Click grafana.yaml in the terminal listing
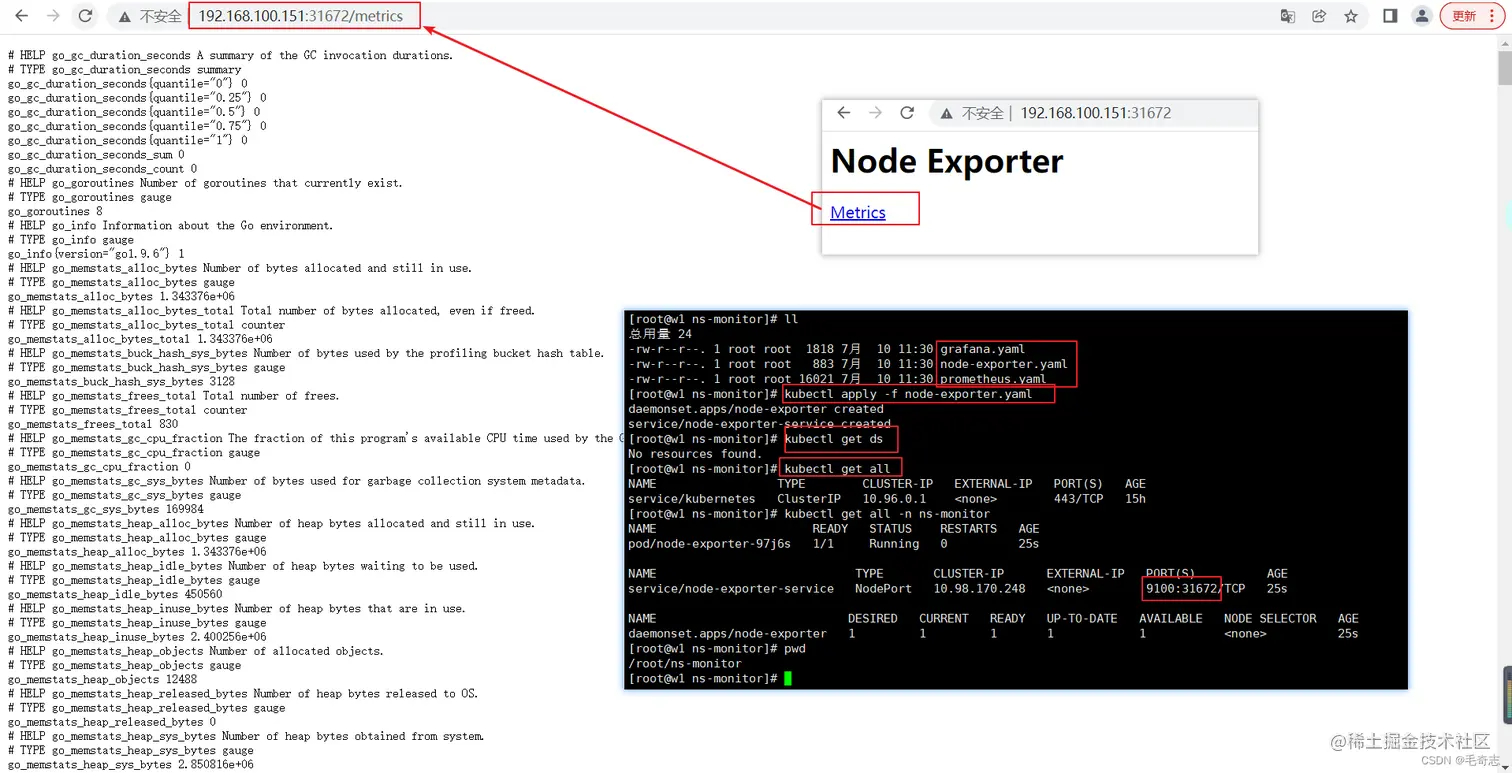 pyautogui.click(x=982, y=349)
